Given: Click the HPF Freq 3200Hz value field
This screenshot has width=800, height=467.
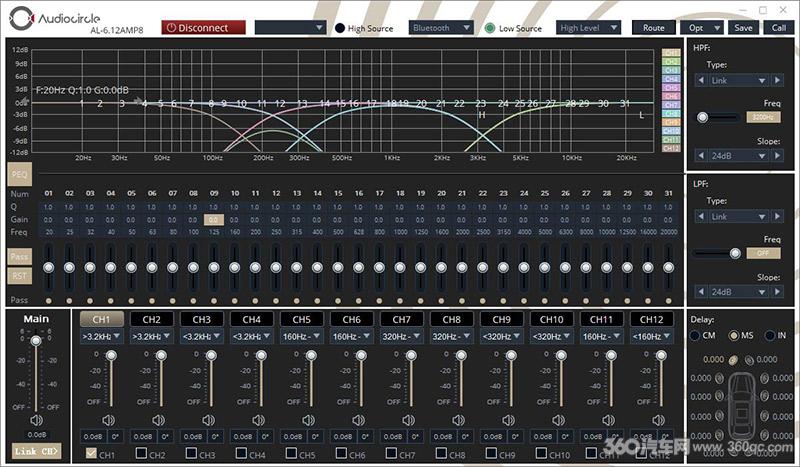Looking at the screenshot, I should (763, 117).
